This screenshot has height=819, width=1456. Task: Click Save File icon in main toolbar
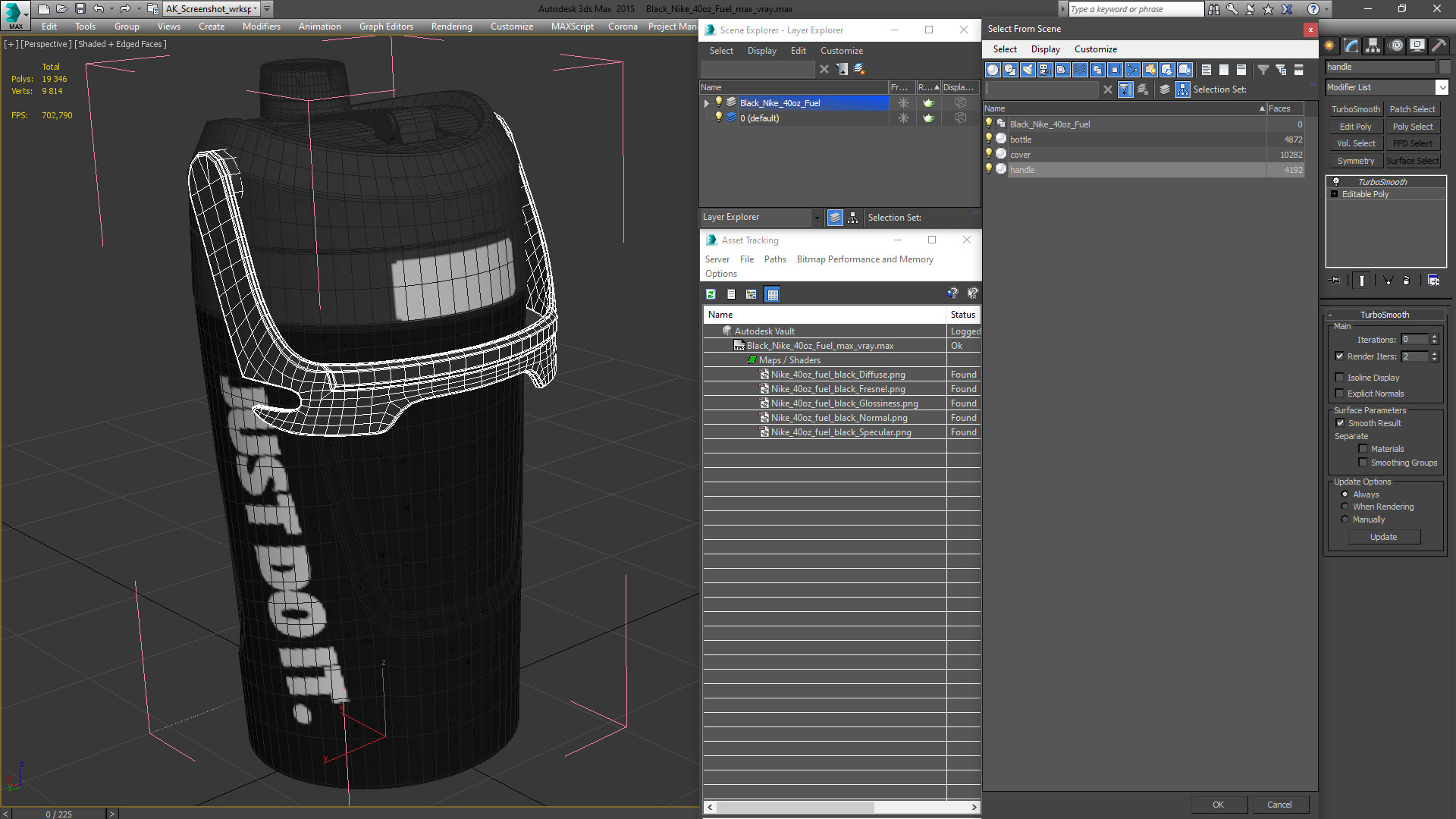[80, 9]
